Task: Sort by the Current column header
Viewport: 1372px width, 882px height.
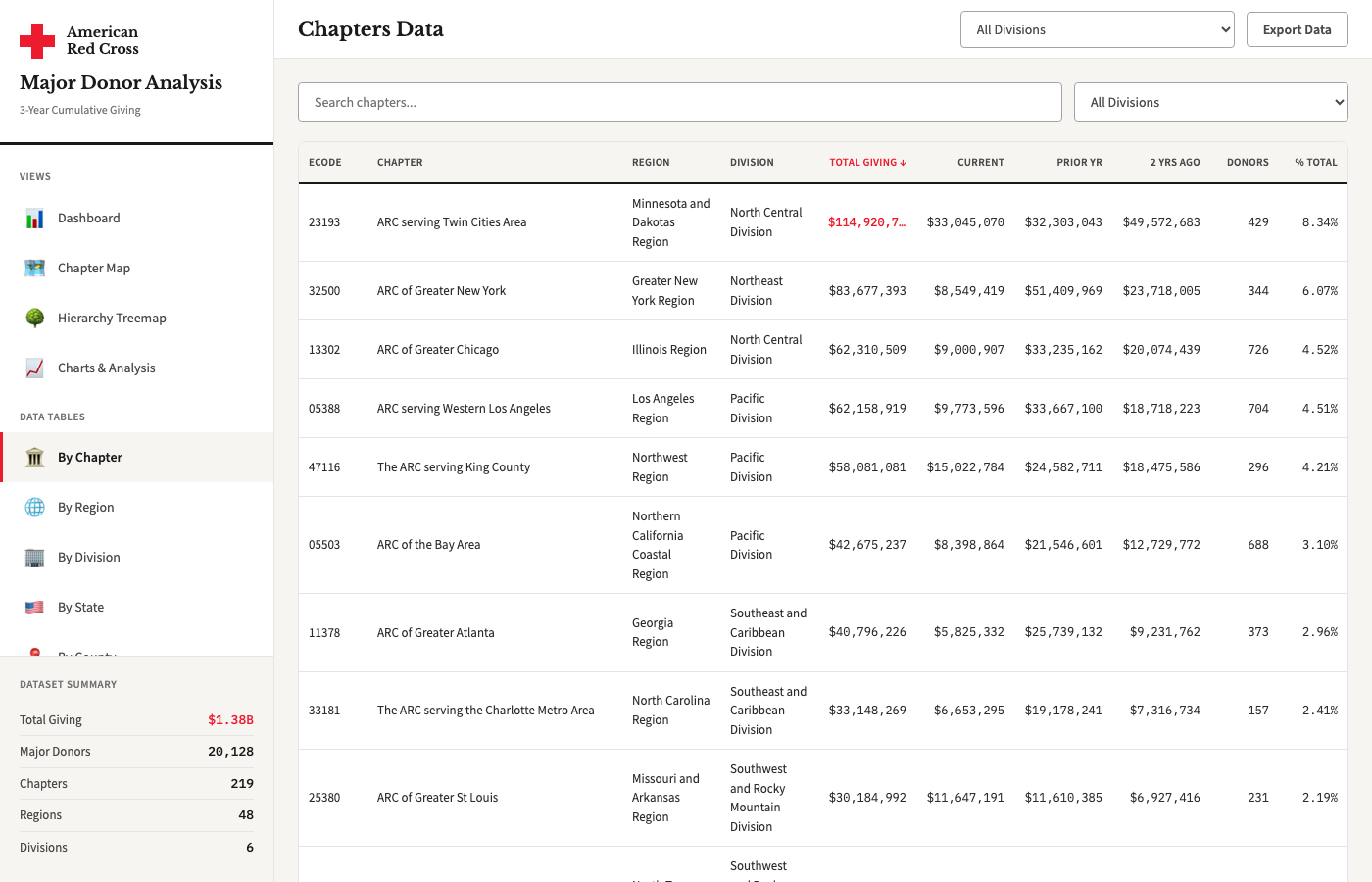Action: pyautogui.click(x=981, y=163)
